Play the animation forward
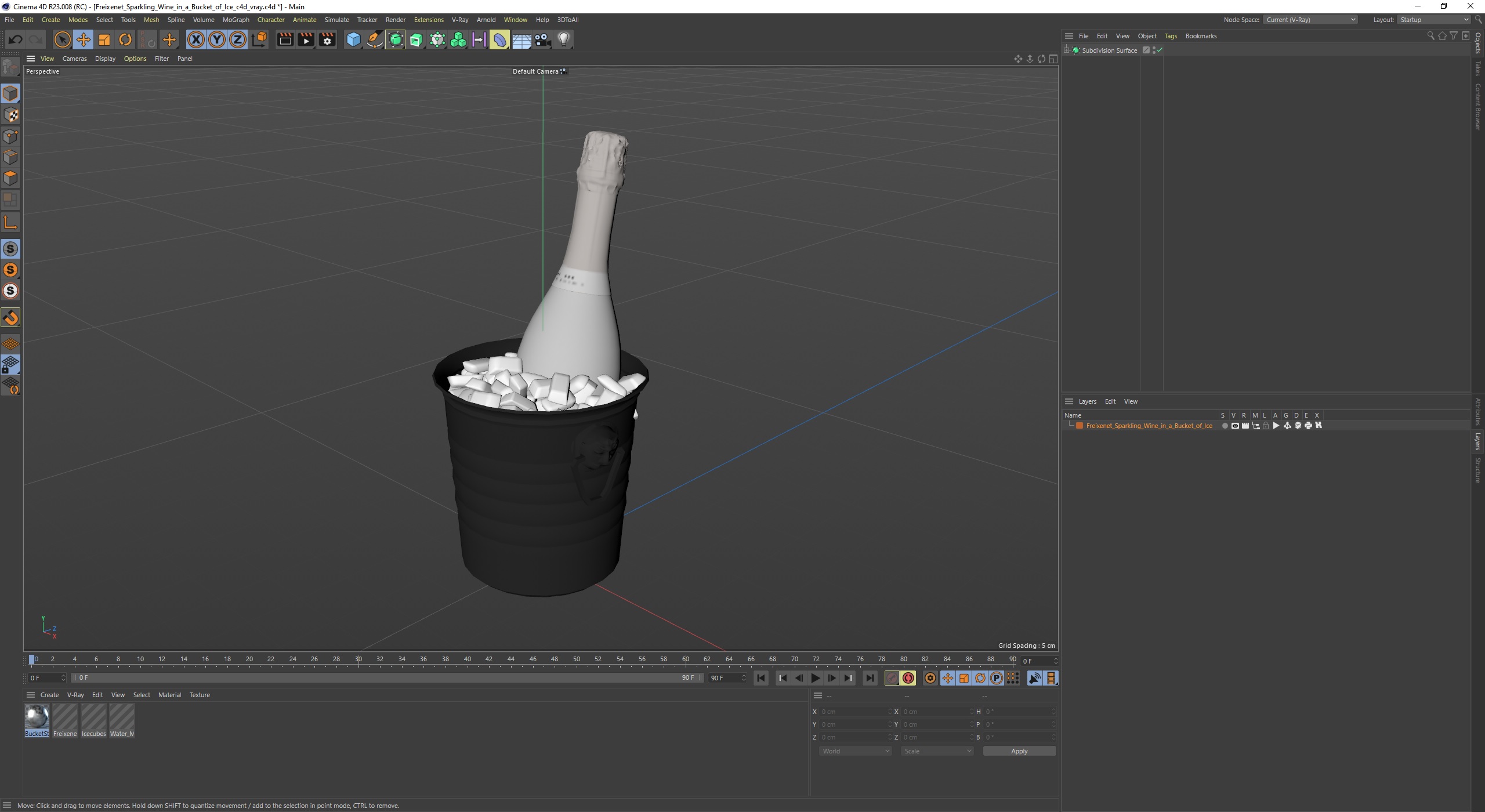Image resolution: width=1485 pixels, height=812 pixels. pos(816,678)
